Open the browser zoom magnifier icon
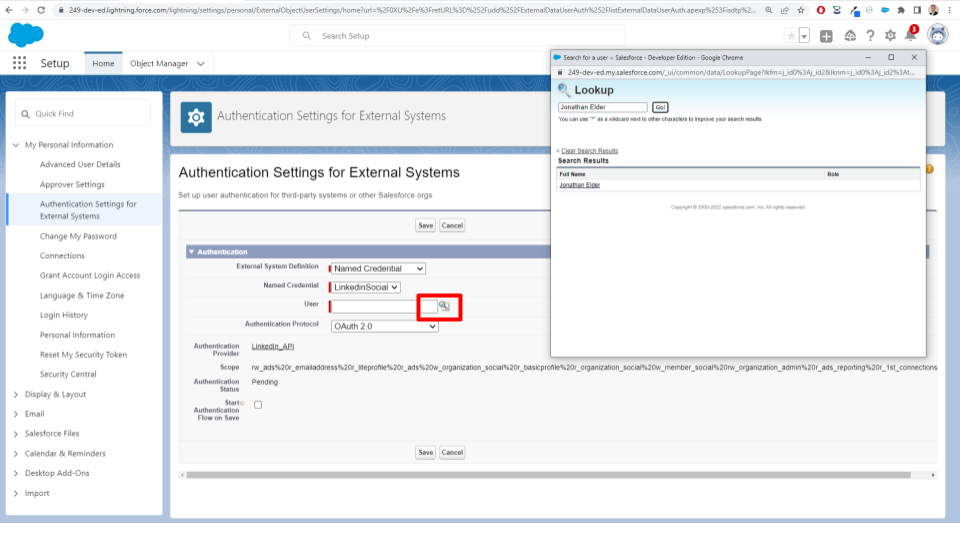 pyautogui.click(x=769, y=10)
